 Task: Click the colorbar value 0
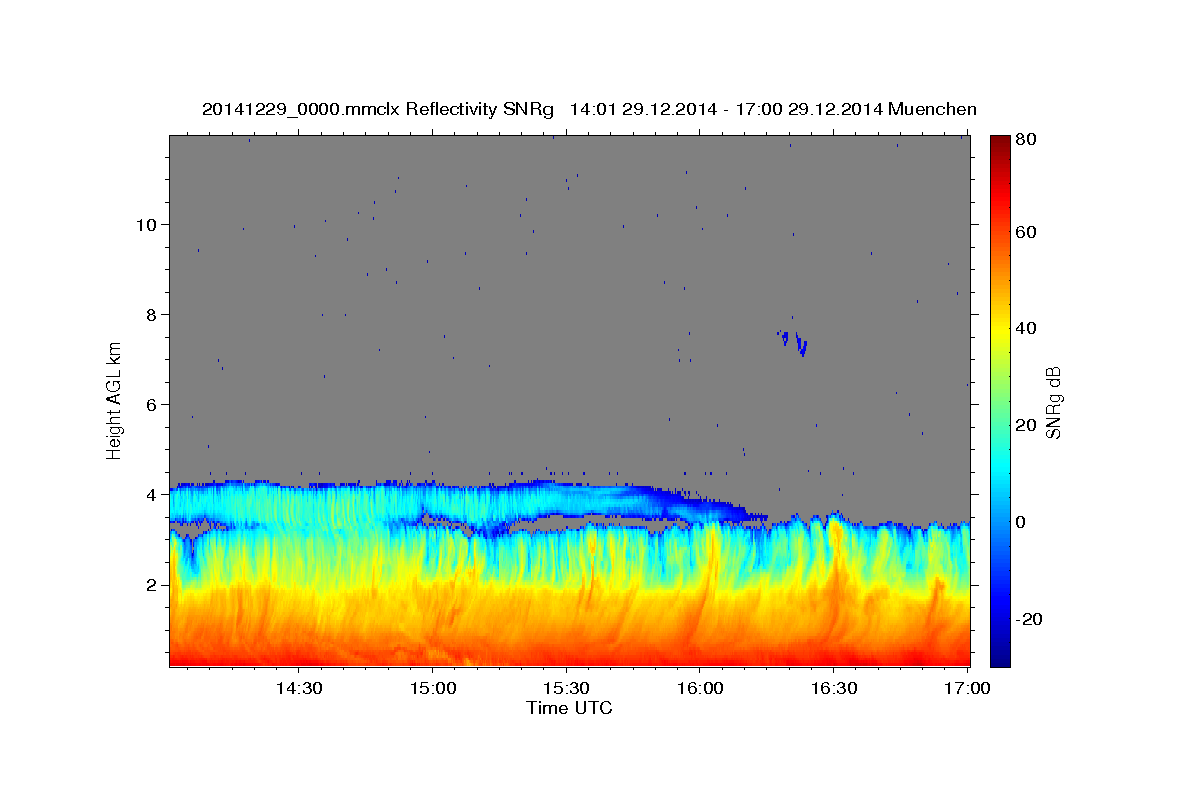pyautogui.click(x=1022, y=522)
